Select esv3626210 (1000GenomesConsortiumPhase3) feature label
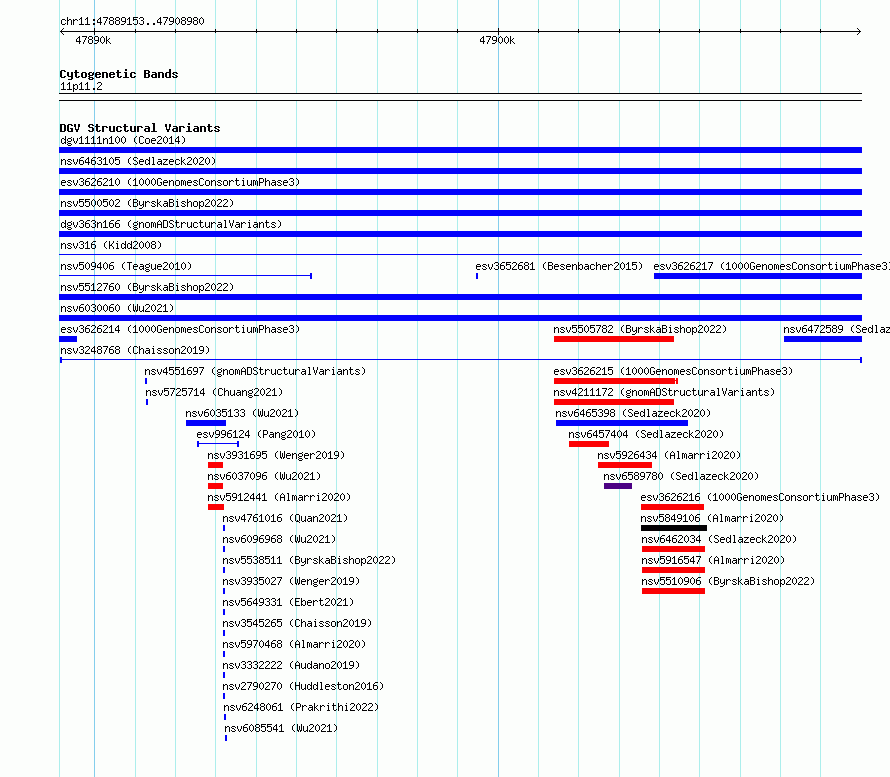 (180, 182)
